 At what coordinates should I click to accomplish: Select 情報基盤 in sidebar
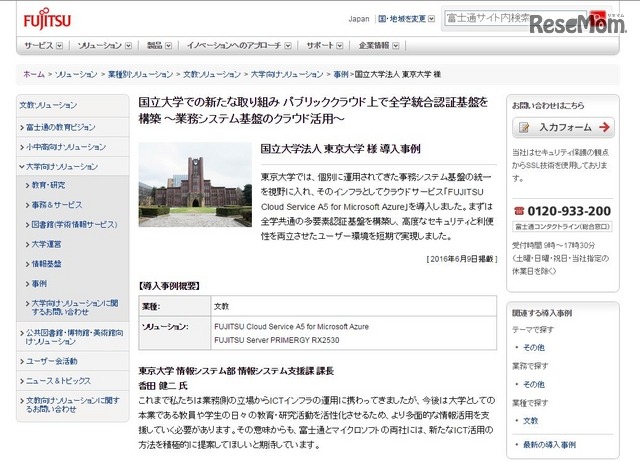pyautogui.click(x=46, y=263)
